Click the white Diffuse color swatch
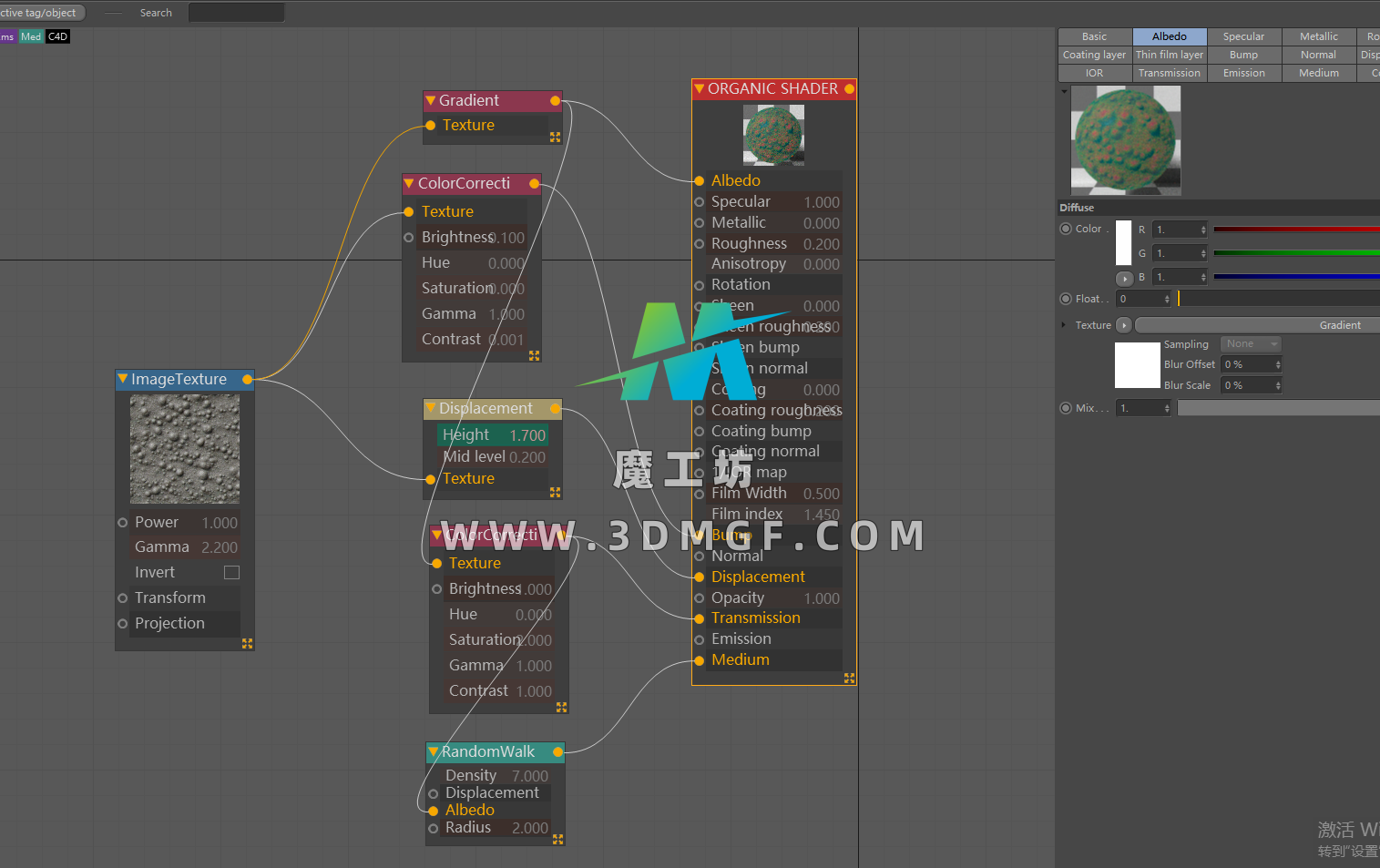Image resolution: width=1380 pixels, height=868 pixels. click(x=1123, y=241)
